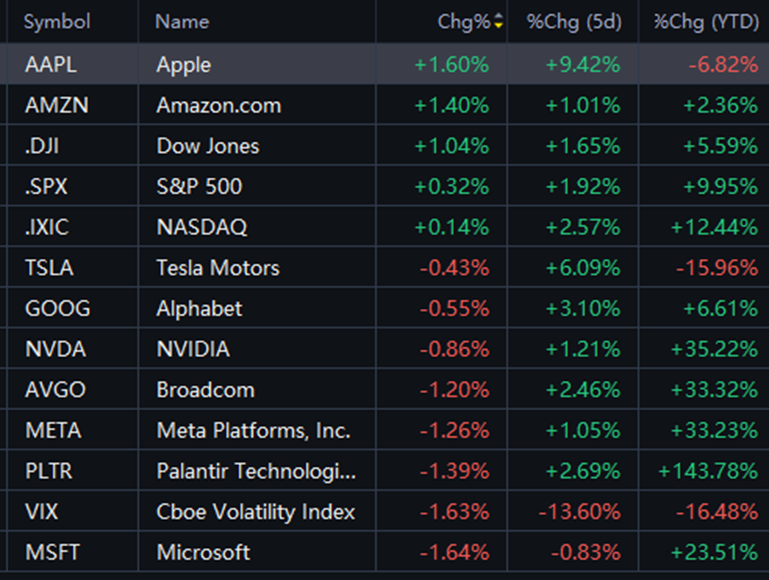Click the %Chg (5d) column header
Viewport: 769px width, 580px height.
pyautogui.click(x=574, y=22)
